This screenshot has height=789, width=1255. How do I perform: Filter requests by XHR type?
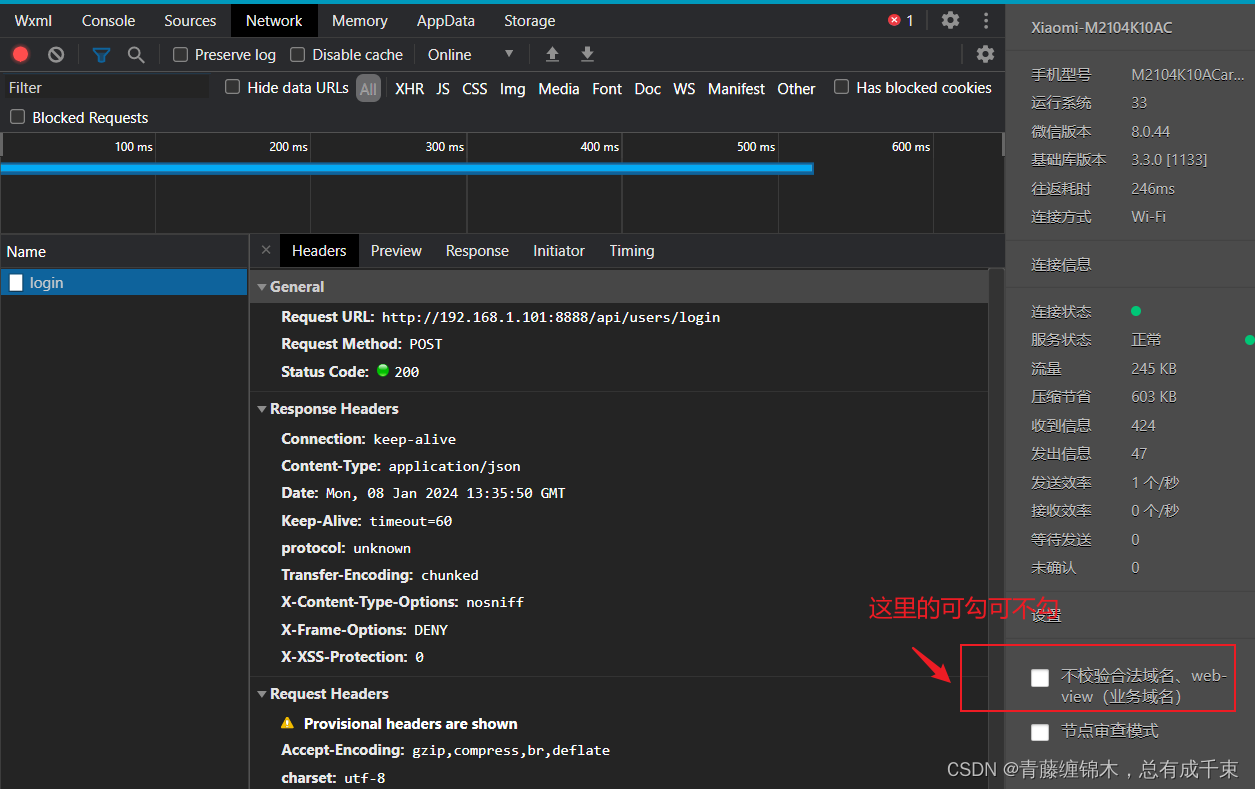(x=409, y=89)
